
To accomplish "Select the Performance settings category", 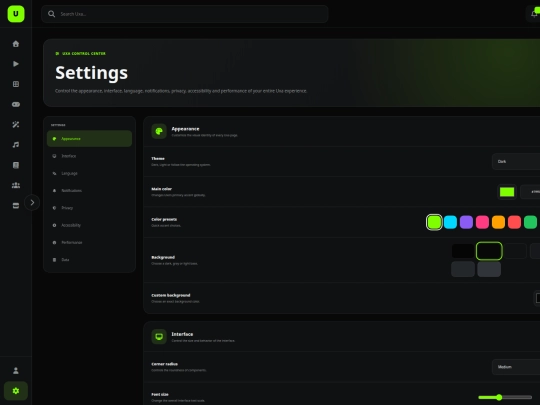I will [89, 242].
